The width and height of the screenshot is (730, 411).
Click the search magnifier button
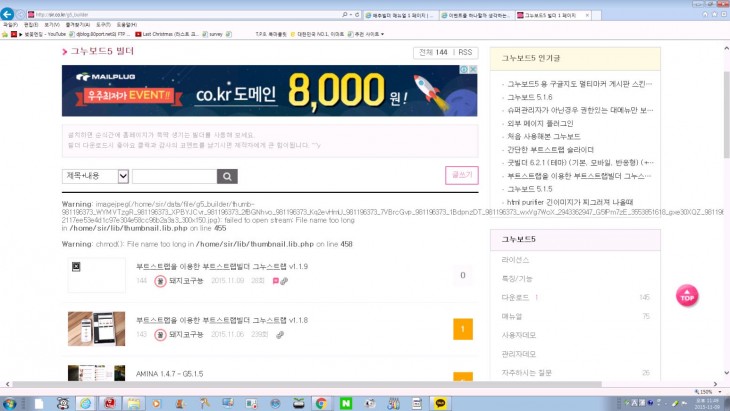(x=227, y=177)
